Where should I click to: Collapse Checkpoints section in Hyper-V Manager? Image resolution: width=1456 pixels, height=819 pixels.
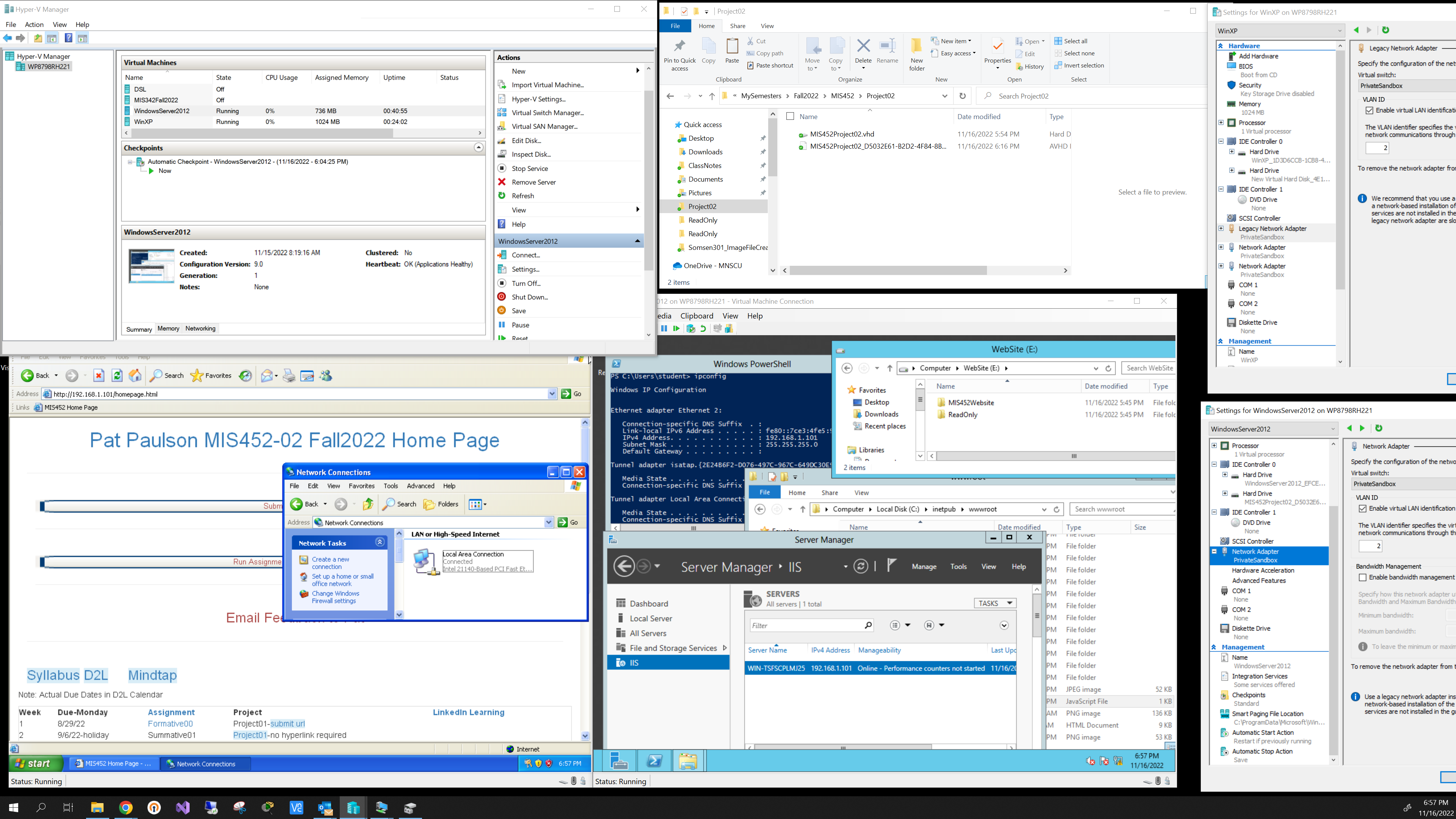[478, 147]
